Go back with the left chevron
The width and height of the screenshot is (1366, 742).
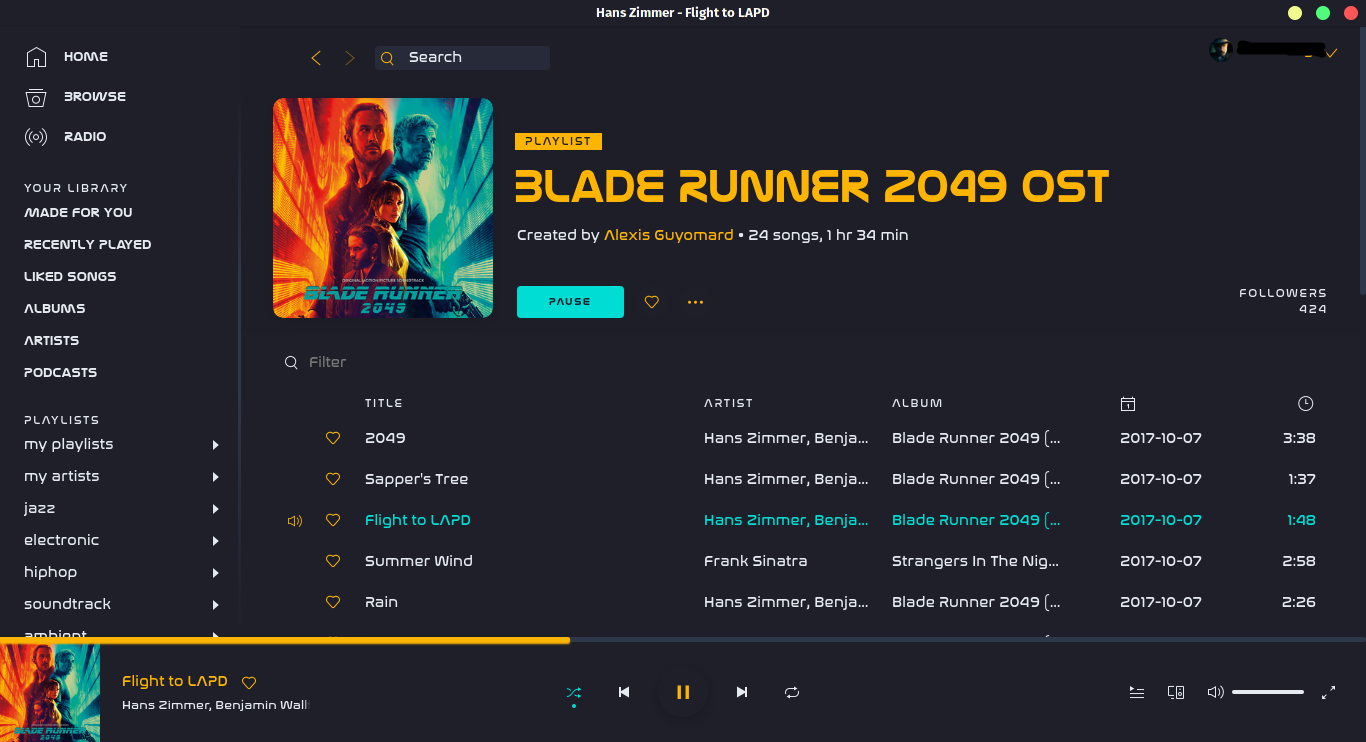[316, 58]
